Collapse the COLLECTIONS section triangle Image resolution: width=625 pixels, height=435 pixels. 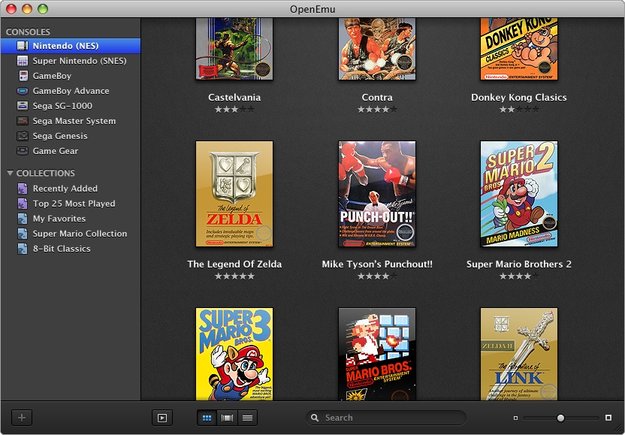tap(10, 173)
